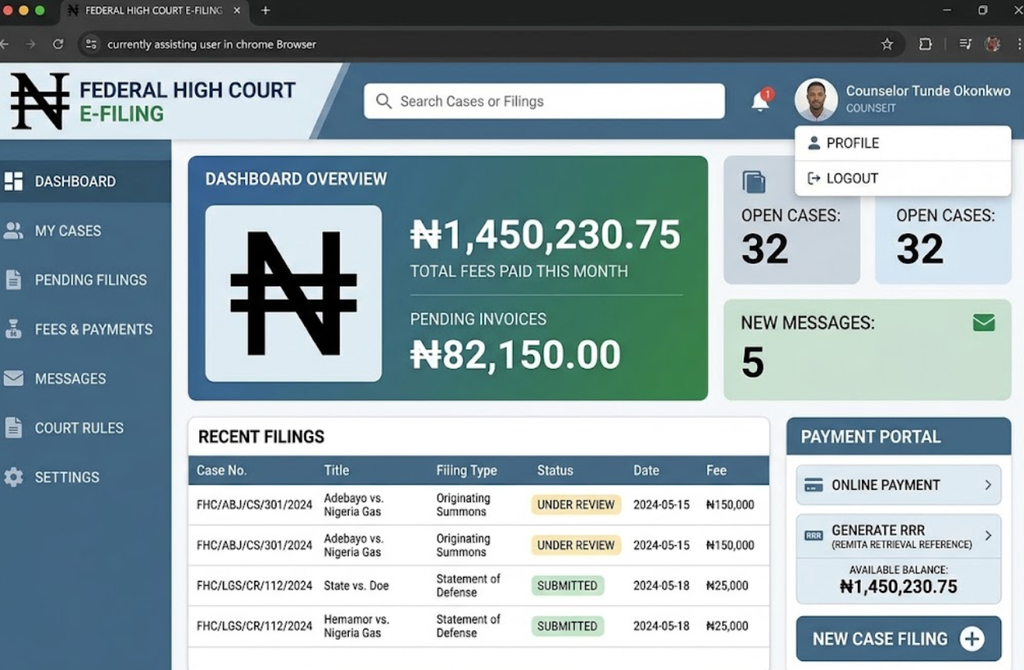
Task: Click the Payment Portal heading
Action: coord(871,437)
